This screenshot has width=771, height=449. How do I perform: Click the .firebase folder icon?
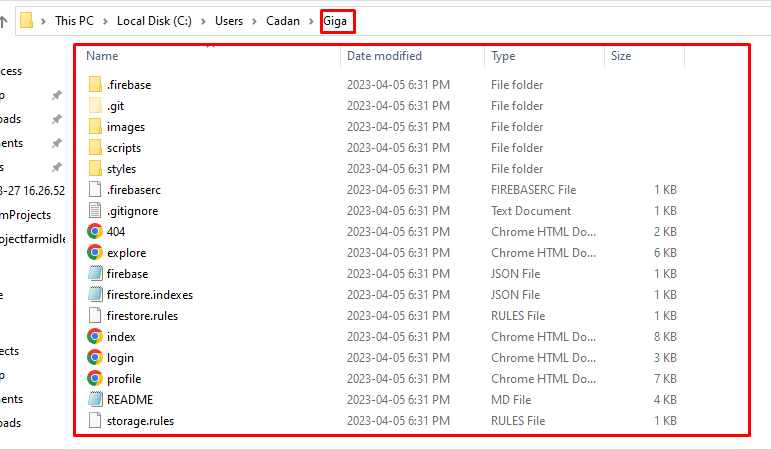(95, 85)
